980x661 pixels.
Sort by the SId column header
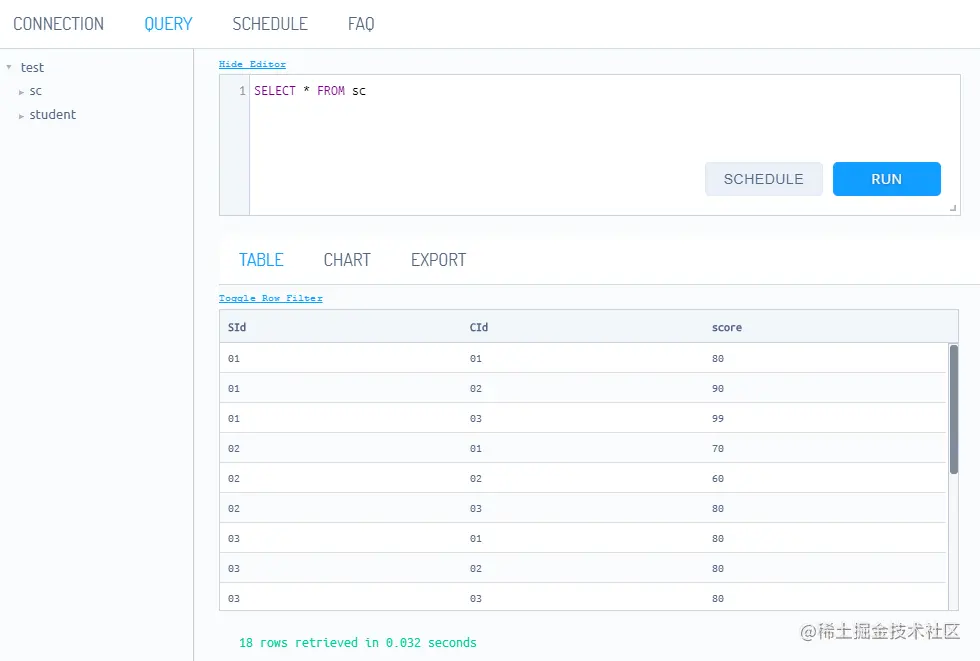pyautogui.click(x=237, y=327)
